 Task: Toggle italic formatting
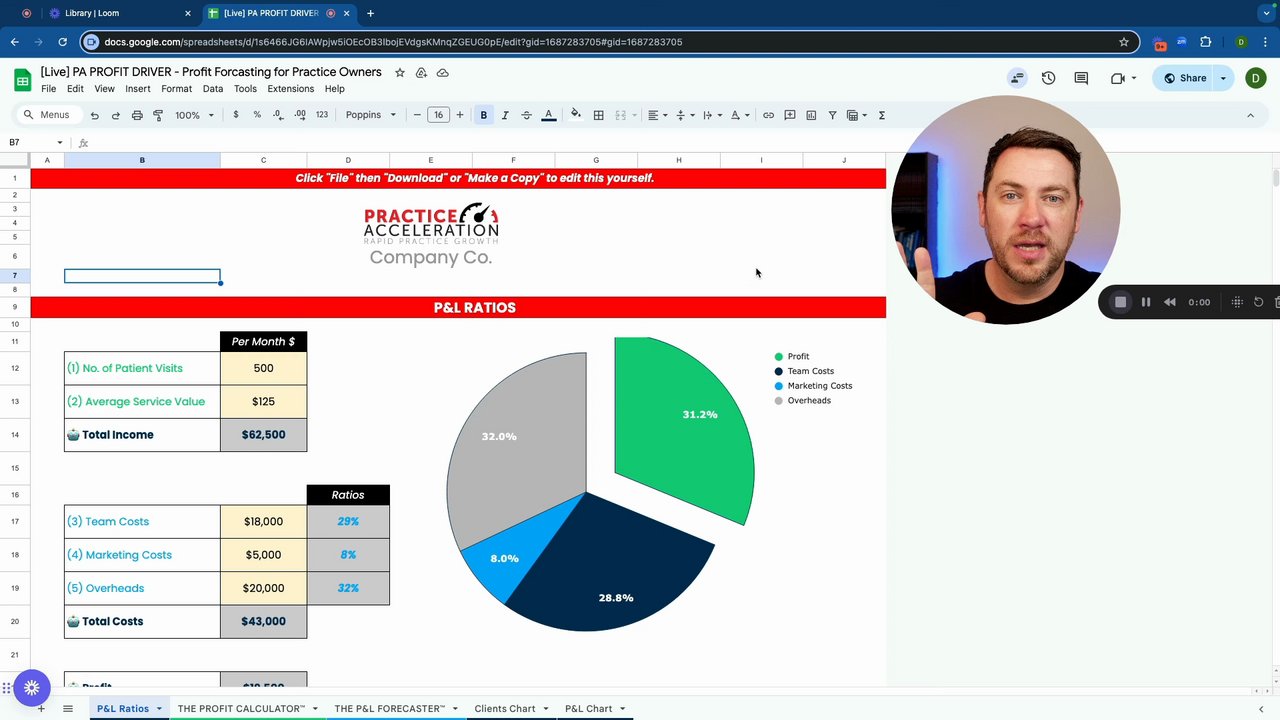coord(505,115)
